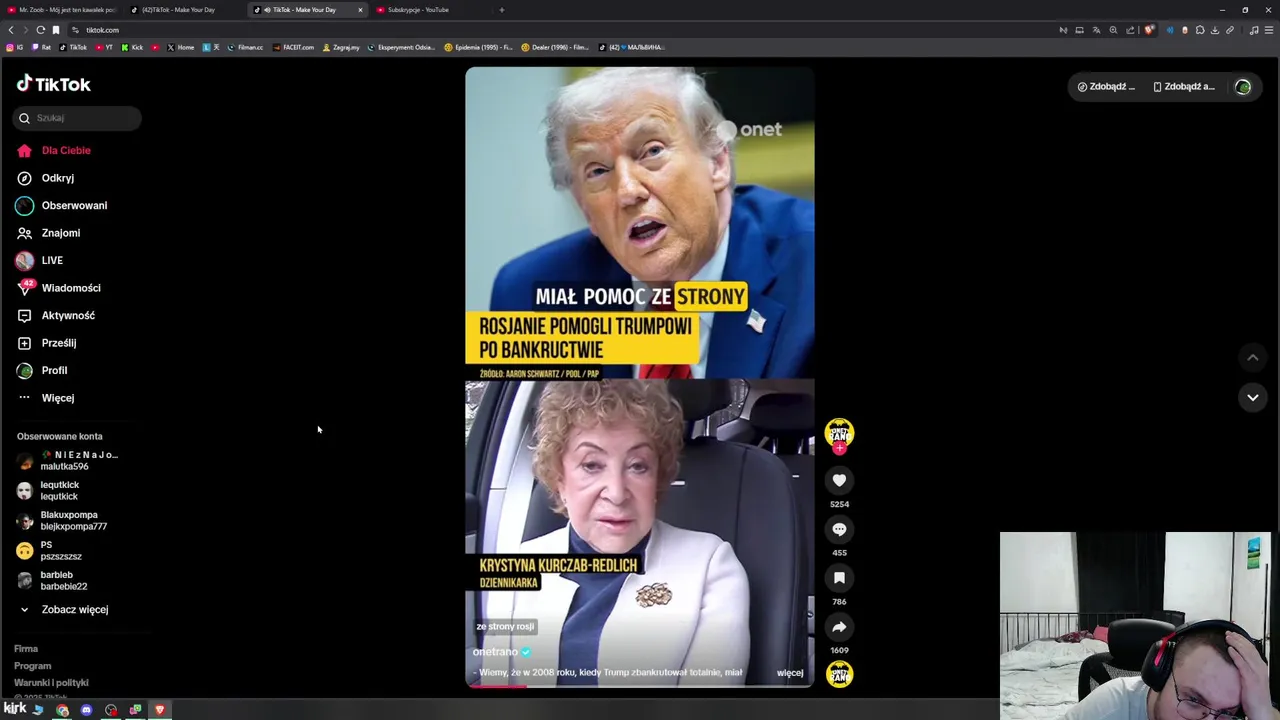
Task: Open the onetrano creator profile
Action: [495, 652]
